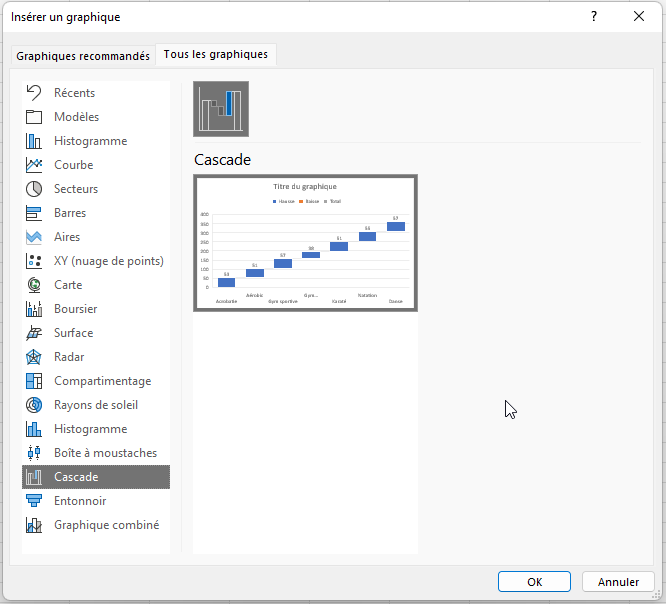The width and height of the screenshot is (666, 604).
Task: Select Compartimentage in the chart list
Action: tap(102, 381)
